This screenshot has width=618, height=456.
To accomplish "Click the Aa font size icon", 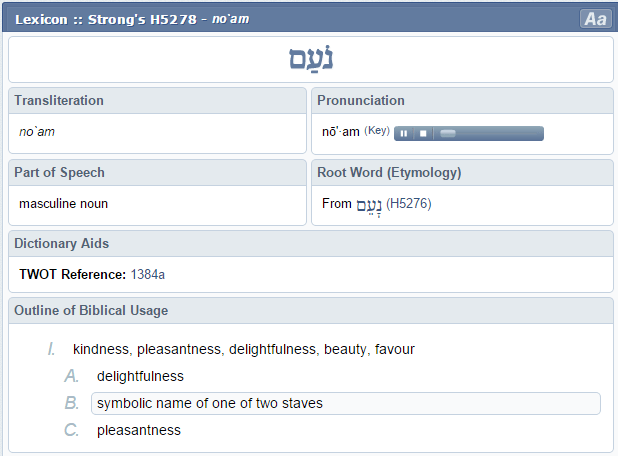I will (x=595, y=19).
